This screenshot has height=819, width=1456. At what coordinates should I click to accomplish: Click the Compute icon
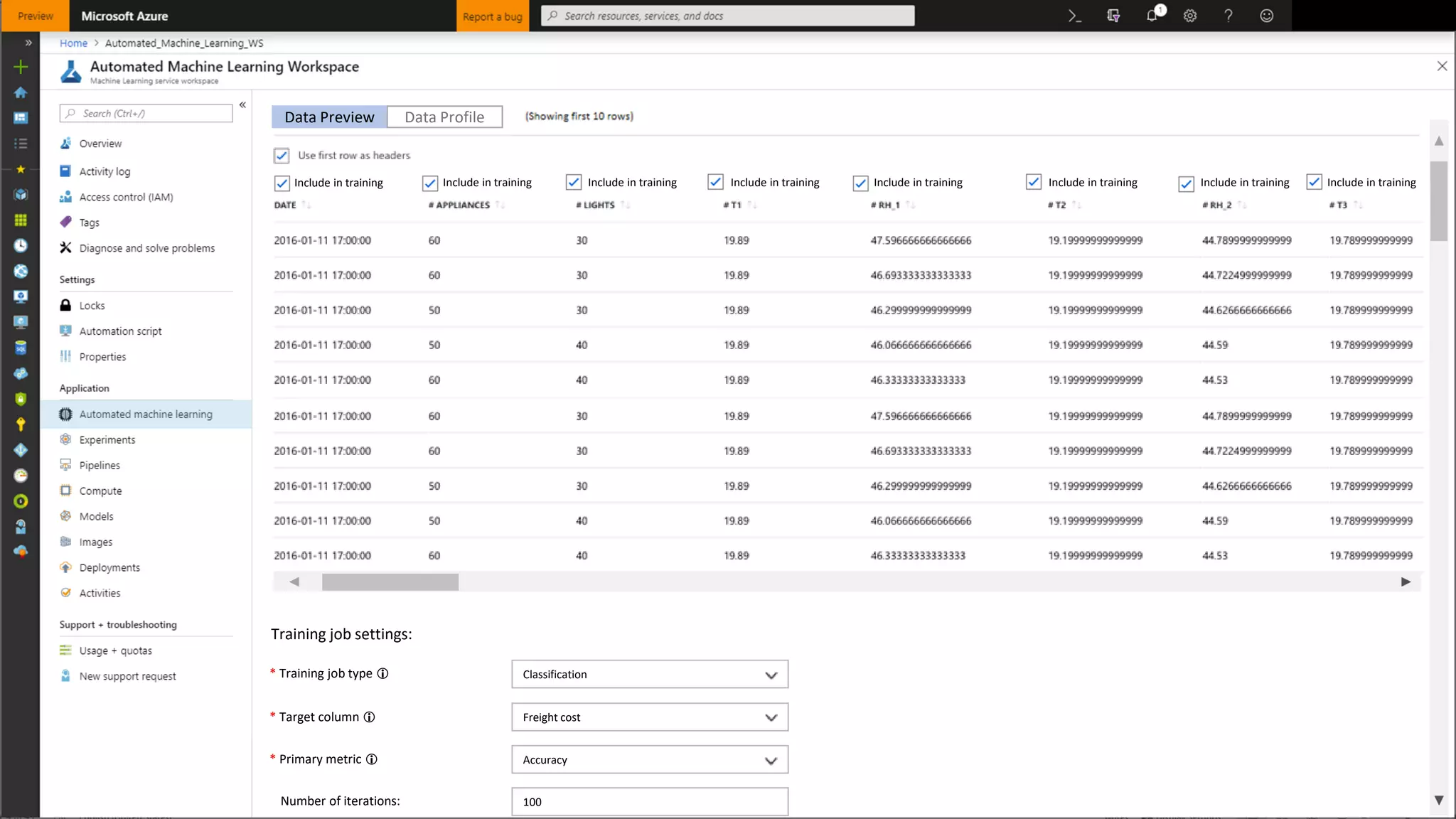65,491
